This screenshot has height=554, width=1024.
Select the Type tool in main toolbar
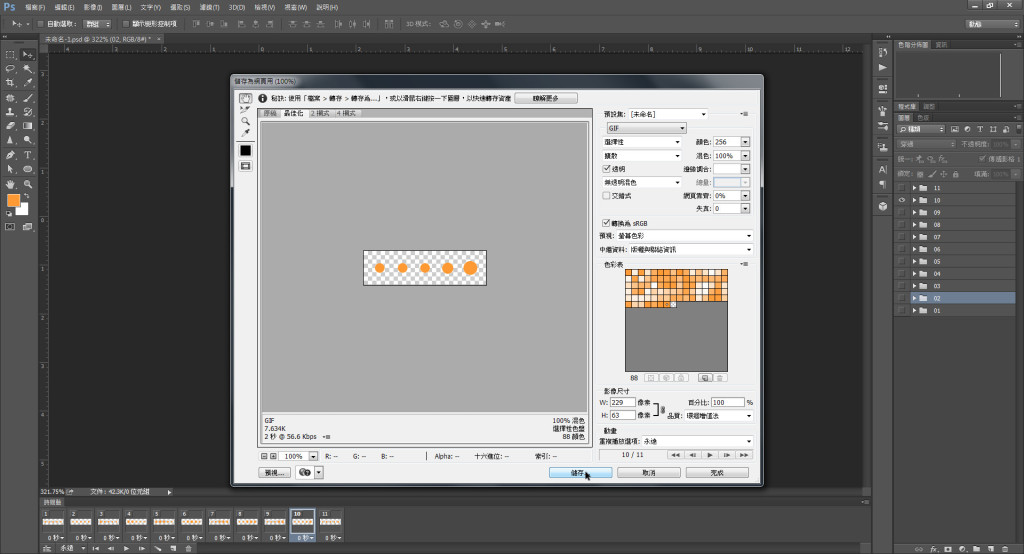click(x=28, y=156)
